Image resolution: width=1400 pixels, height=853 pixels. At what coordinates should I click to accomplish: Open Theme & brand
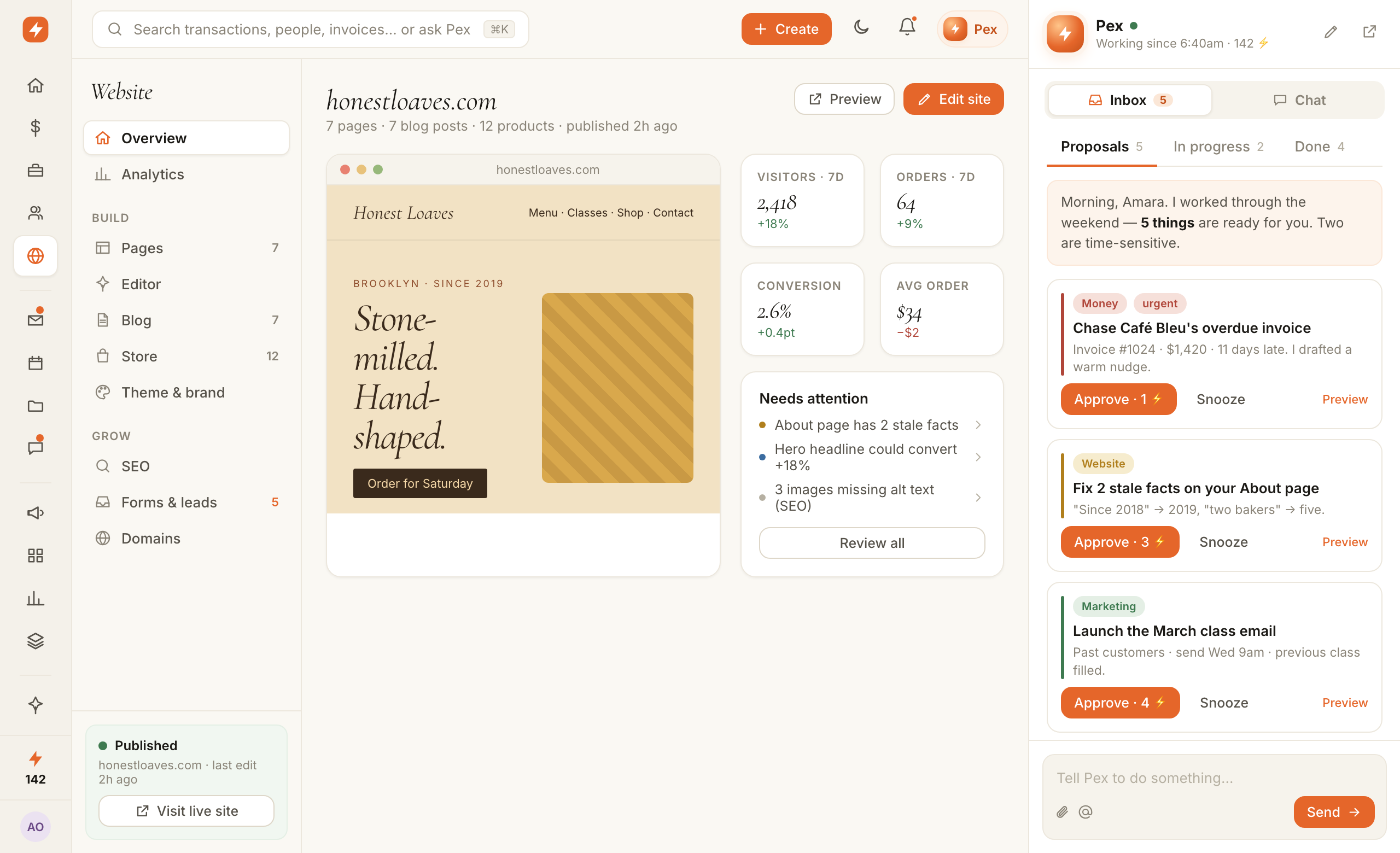(x=186, y=393)
